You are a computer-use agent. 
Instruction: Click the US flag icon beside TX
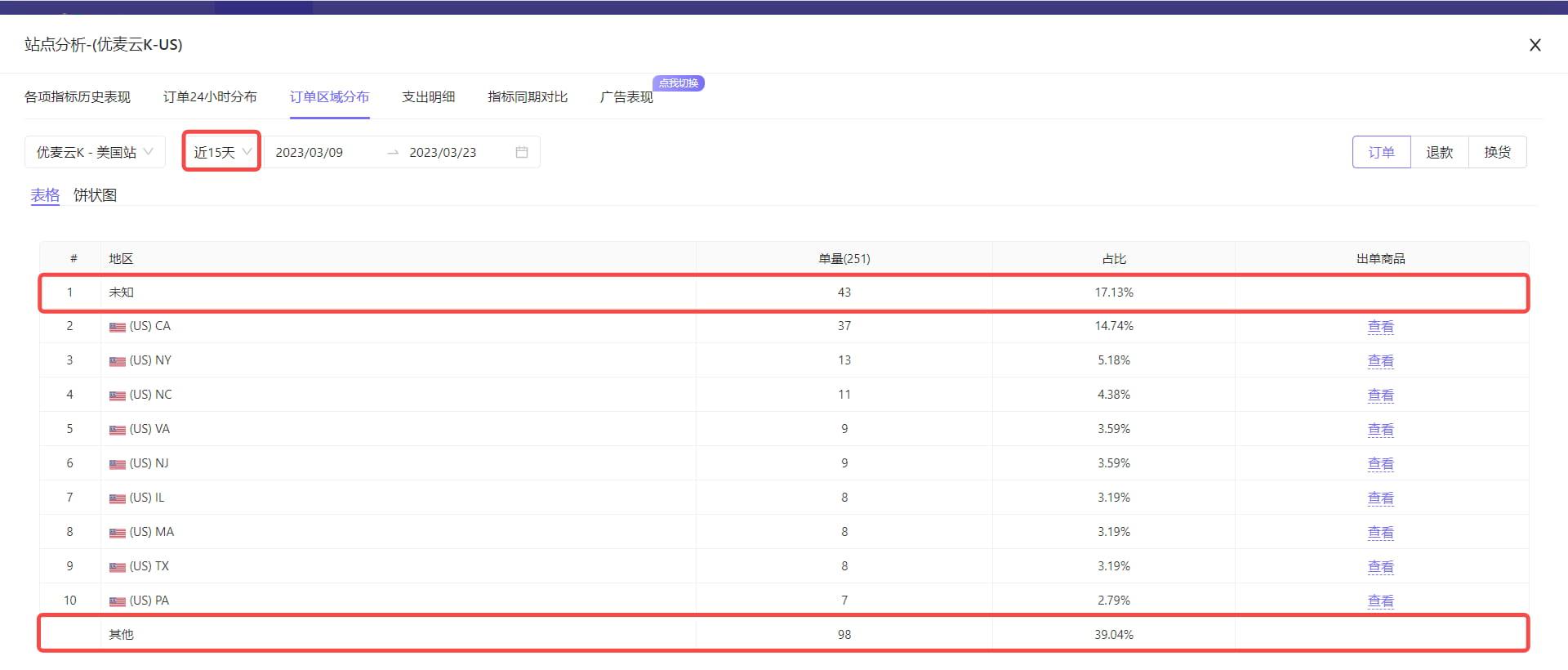click(118, 567)
